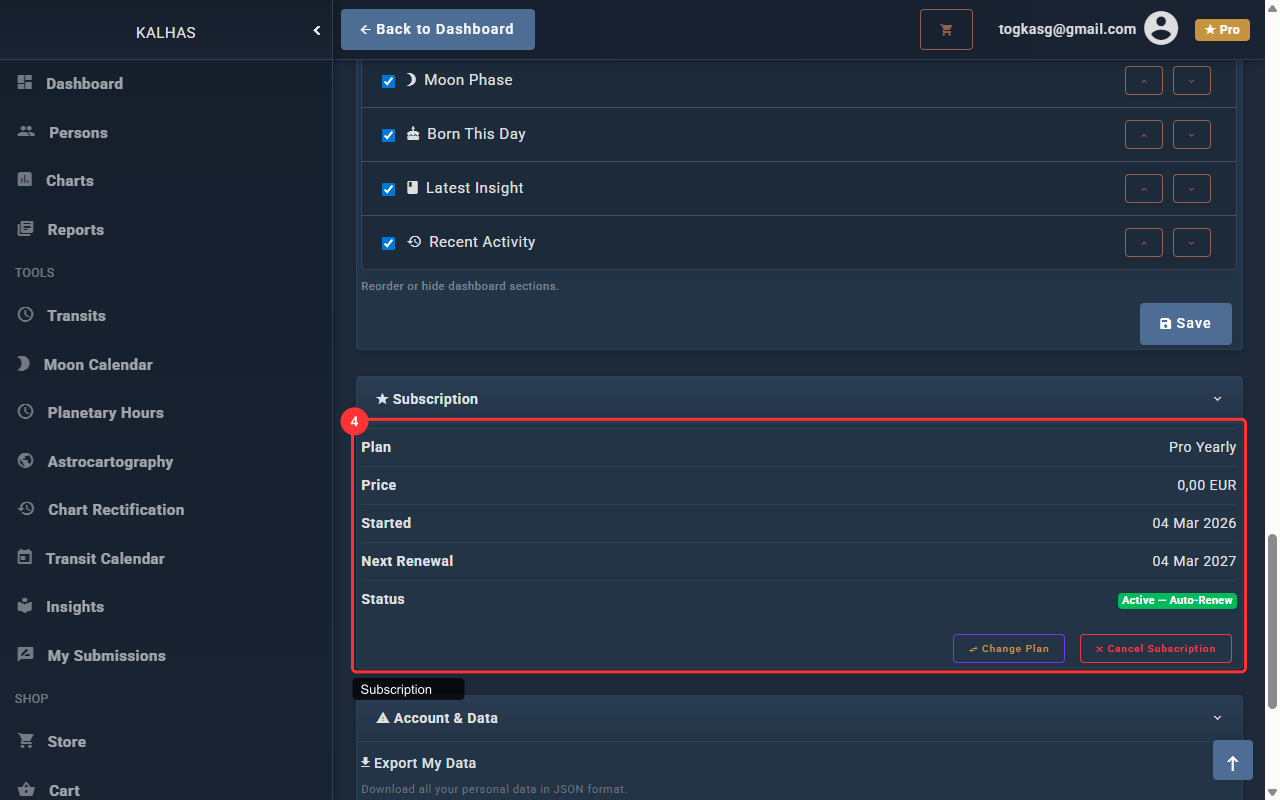Click the Cancel Subscription button

tap(1155, 649)
